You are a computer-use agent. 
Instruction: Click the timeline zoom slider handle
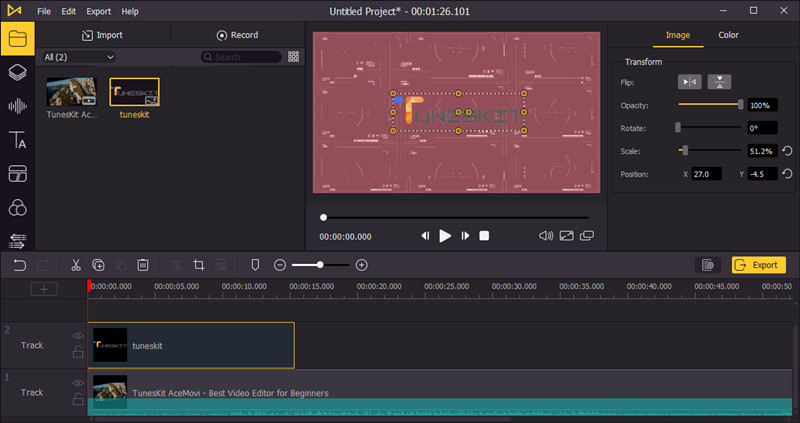[320, 265]
